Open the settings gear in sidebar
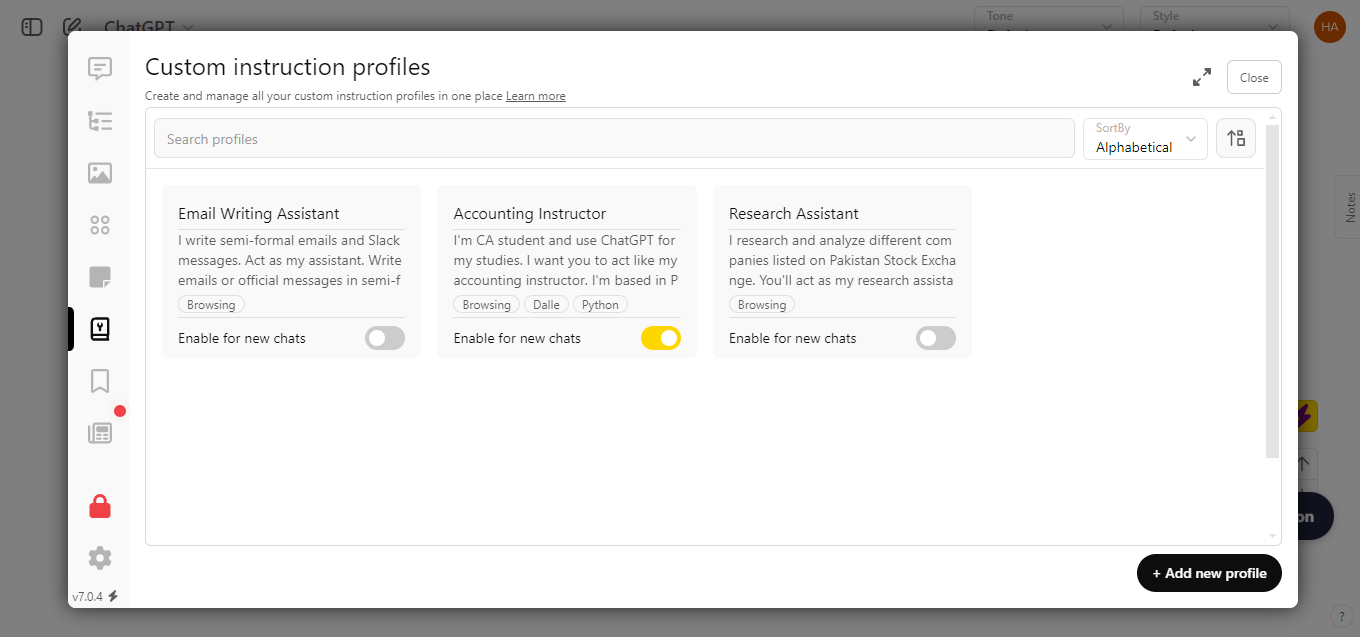 click(x=99, y=558)
